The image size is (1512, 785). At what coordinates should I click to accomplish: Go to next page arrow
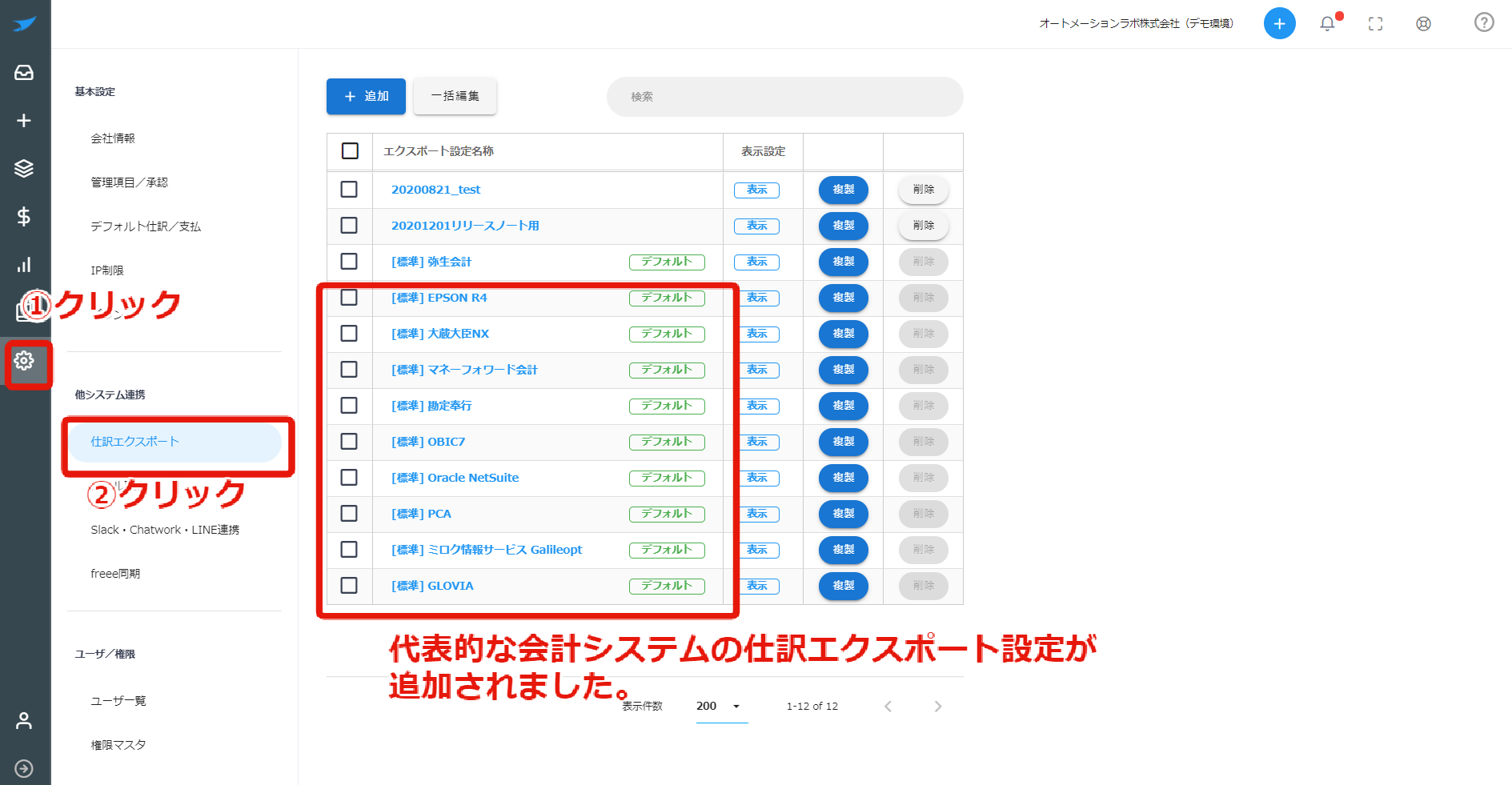[938, 707]
